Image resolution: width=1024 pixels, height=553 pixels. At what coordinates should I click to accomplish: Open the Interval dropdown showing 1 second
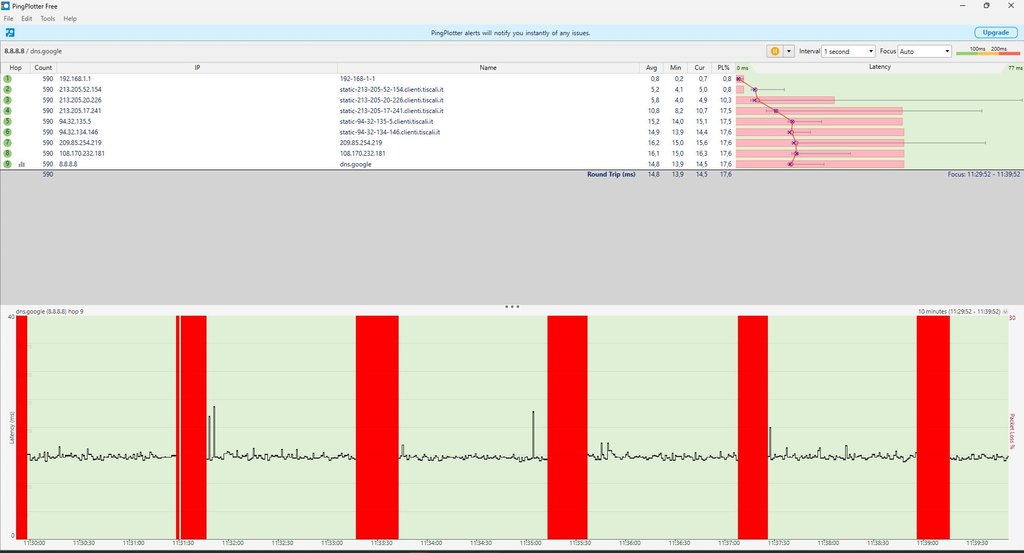pyautogui.click(x=847, y=51)
